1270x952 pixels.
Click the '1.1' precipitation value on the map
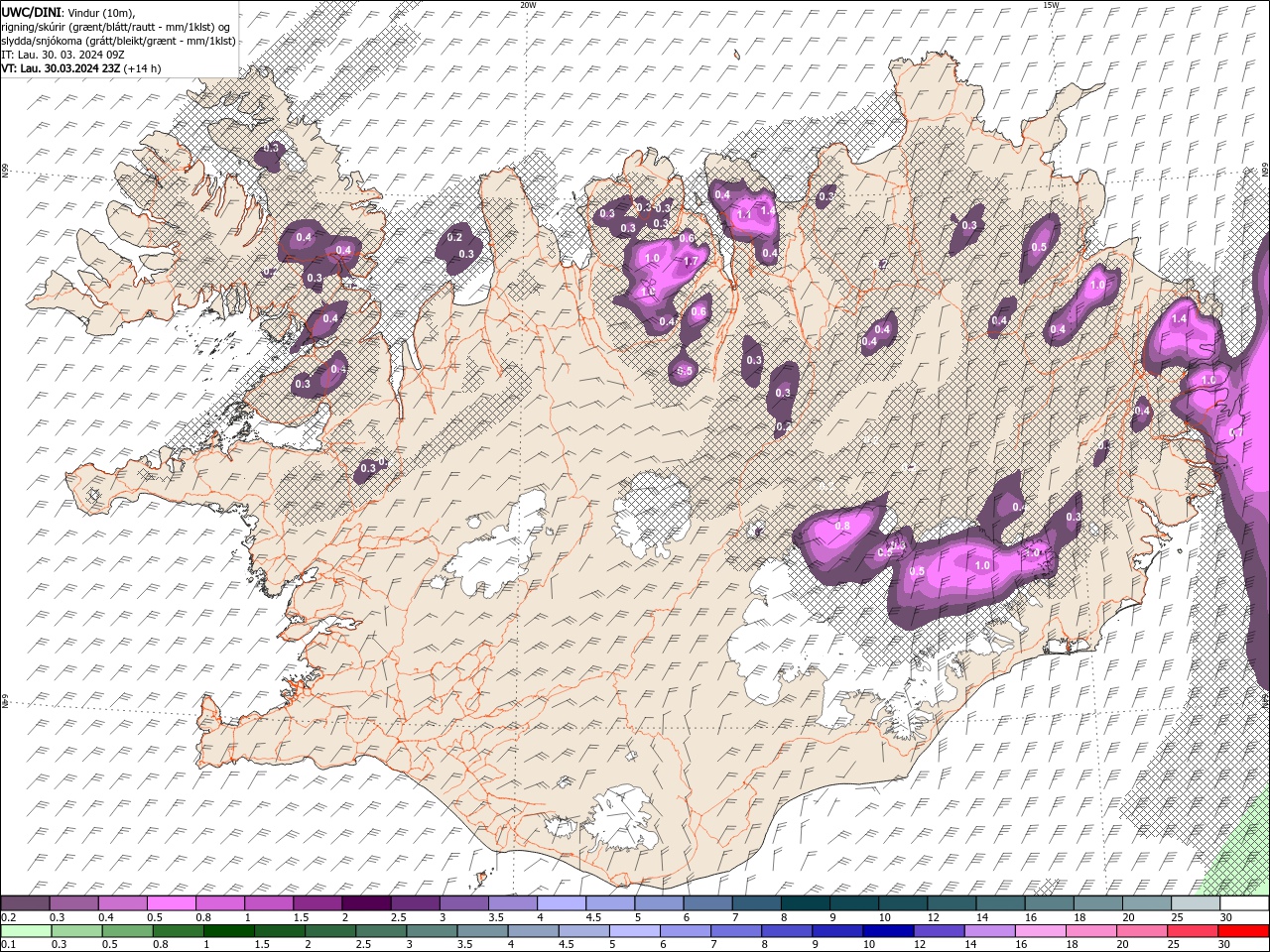coord(746,215)
